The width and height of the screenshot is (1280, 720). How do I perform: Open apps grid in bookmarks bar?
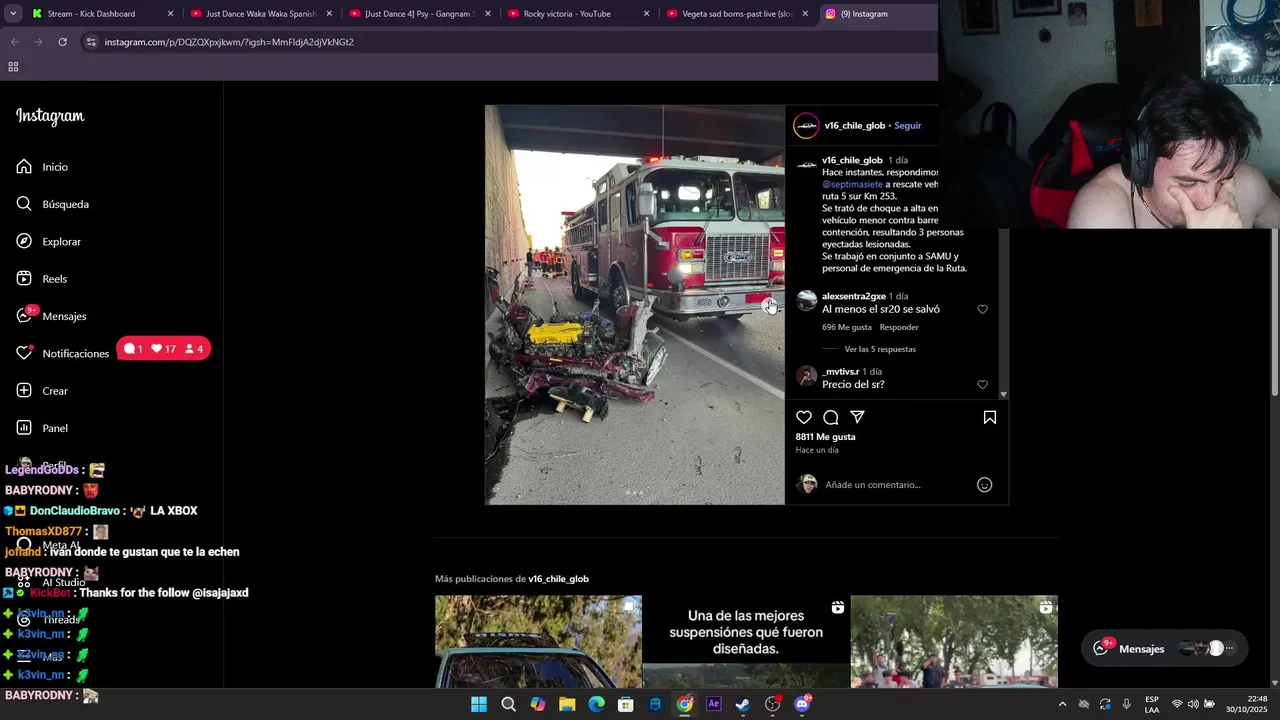click(x=13, y=67)
